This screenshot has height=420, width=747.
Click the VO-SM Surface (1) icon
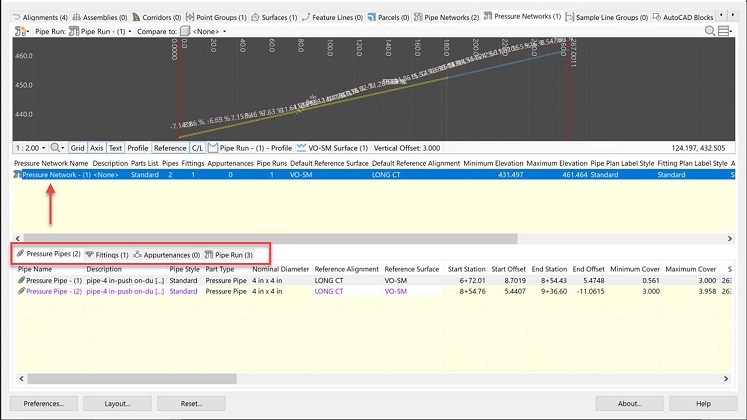(x=302, y=148)
